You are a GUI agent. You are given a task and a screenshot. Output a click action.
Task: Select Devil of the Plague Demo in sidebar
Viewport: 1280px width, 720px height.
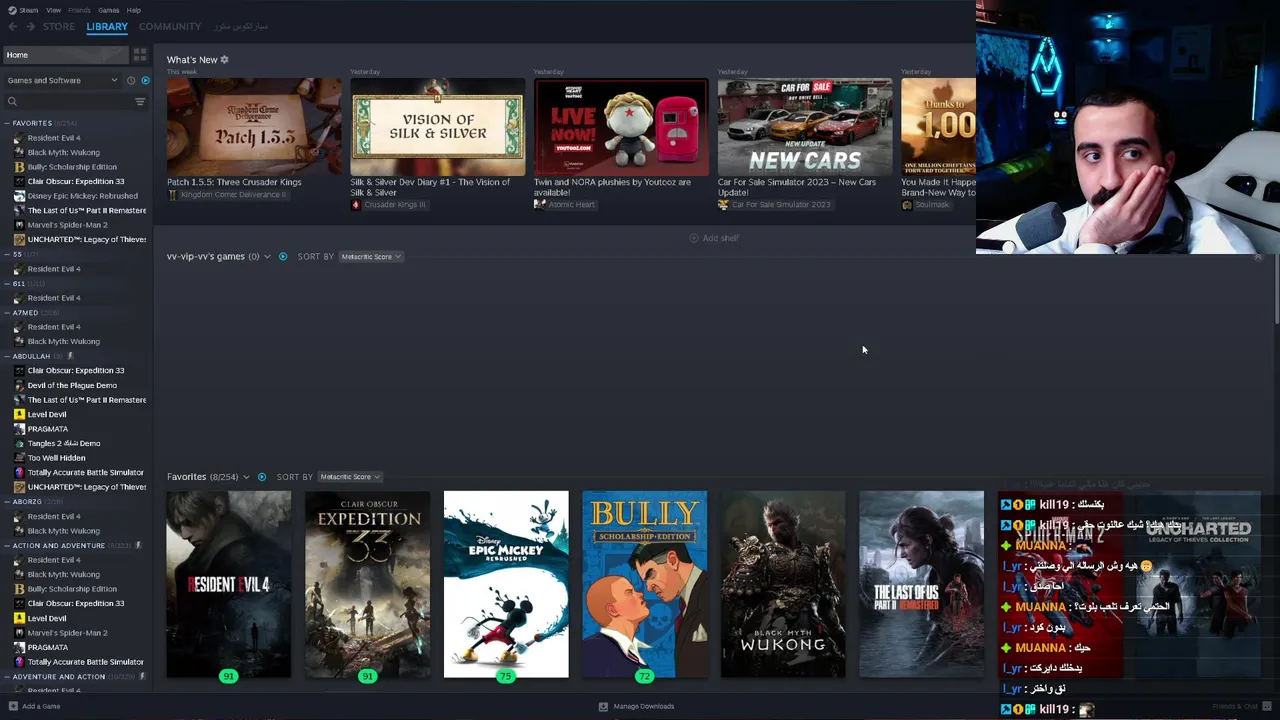[x=72, y=385]
